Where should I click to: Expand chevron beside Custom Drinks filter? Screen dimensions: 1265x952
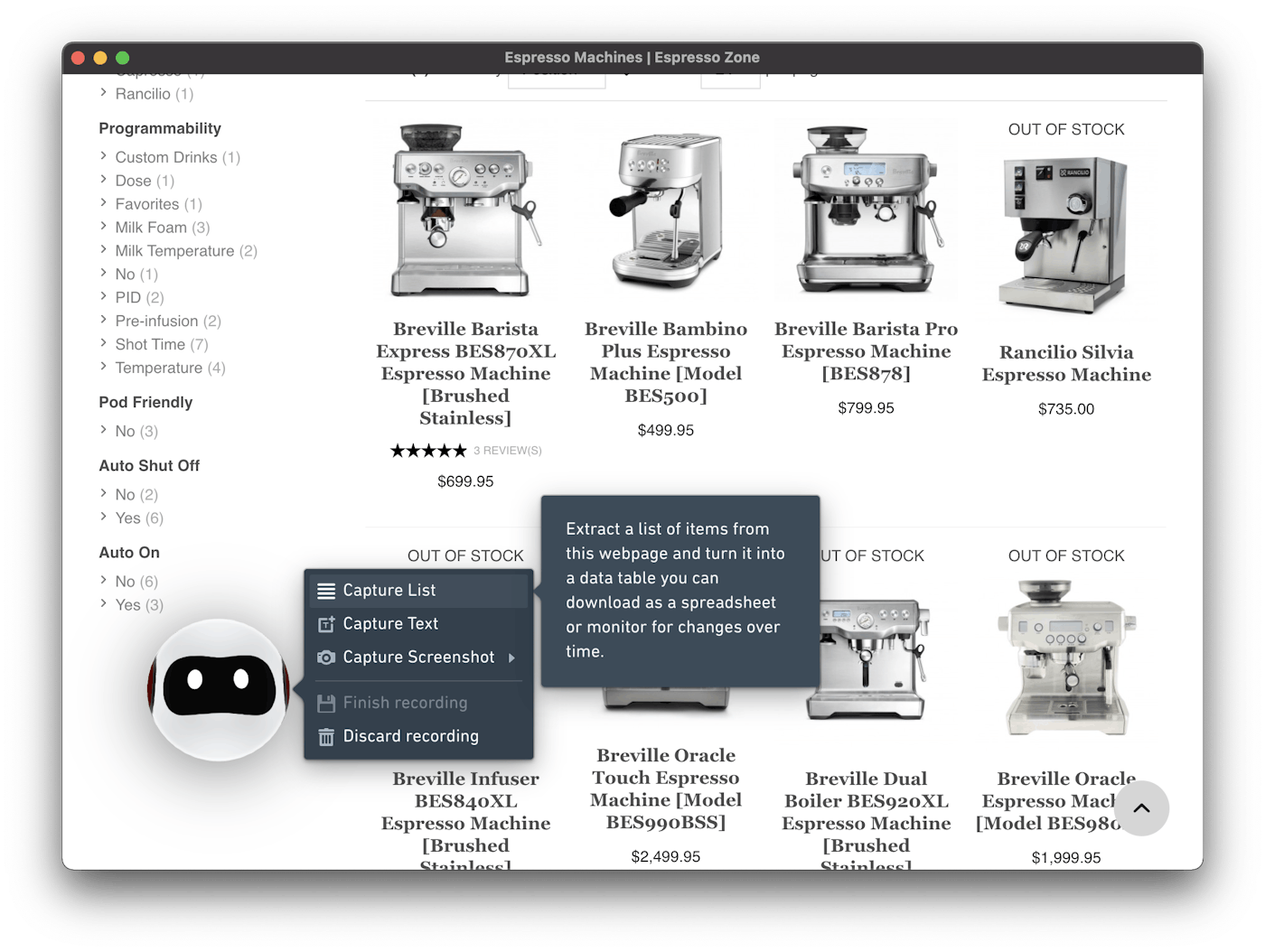click(104, 156)
